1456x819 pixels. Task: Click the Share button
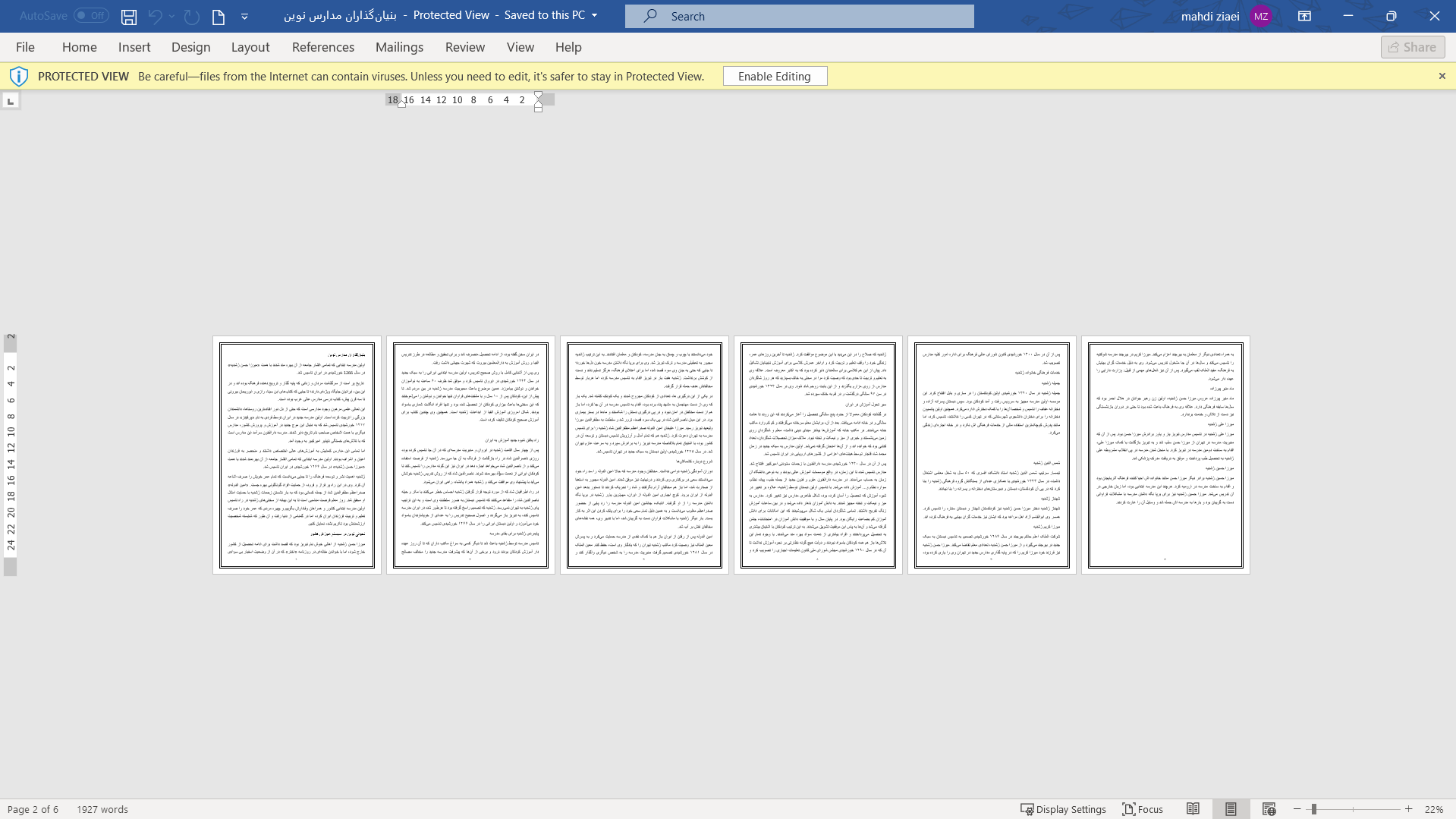1413,47
